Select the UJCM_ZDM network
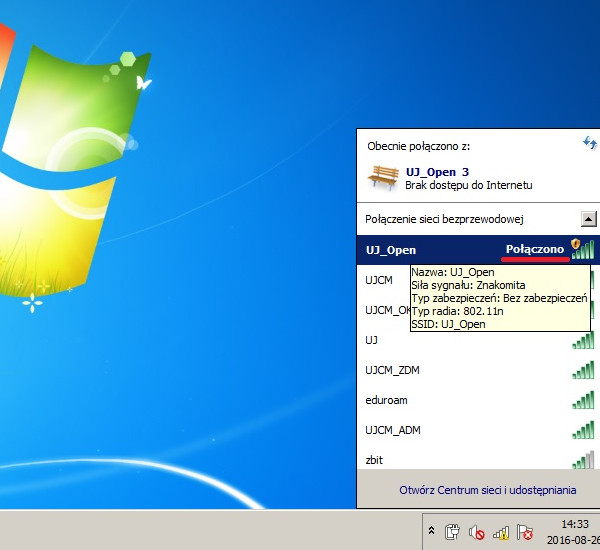 [x=394, y=370]
